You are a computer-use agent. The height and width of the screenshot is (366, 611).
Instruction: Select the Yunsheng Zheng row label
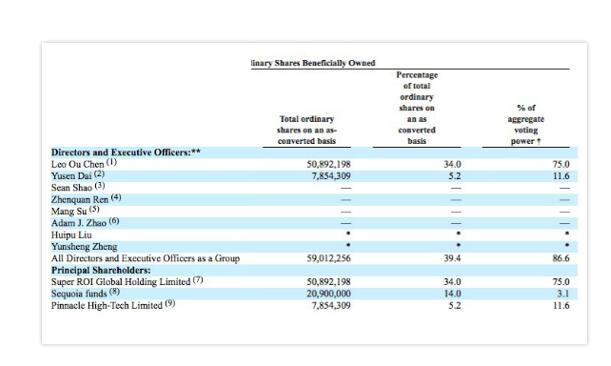pos(84,247)
